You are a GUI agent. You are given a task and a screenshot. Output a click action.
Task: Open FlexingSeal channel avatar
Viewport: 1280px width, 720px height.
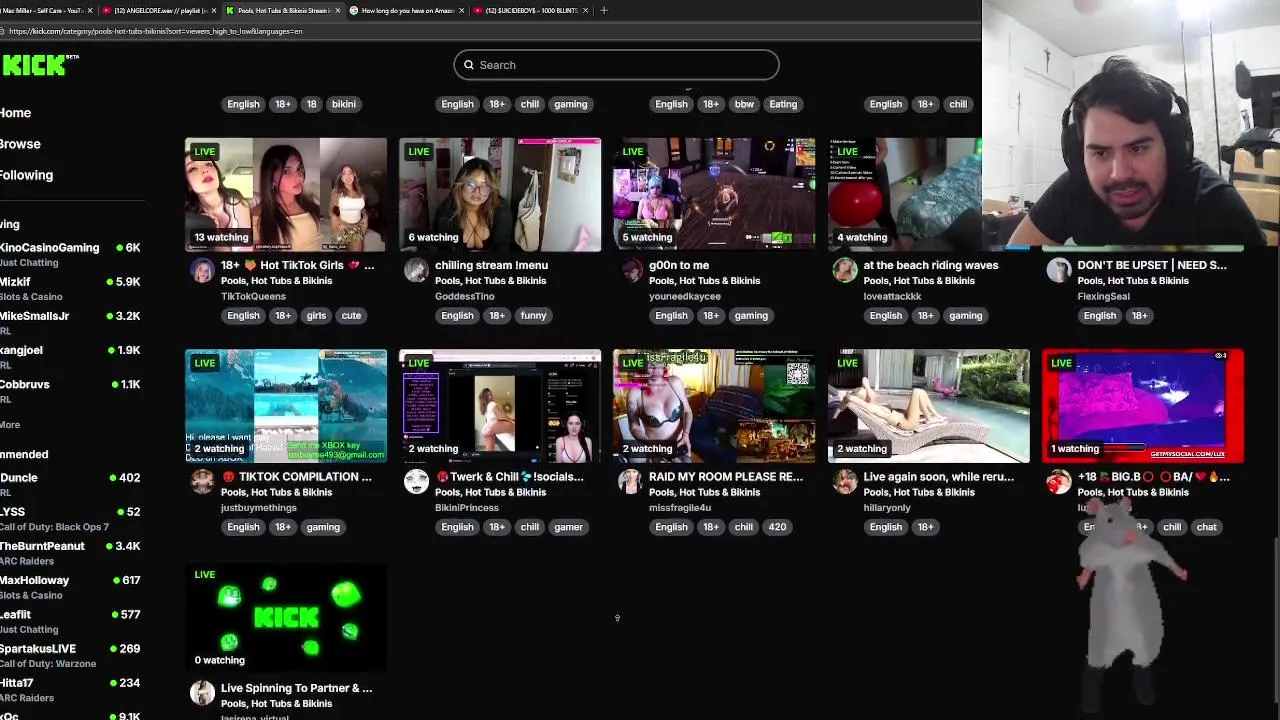click(x=1059, y=271)
